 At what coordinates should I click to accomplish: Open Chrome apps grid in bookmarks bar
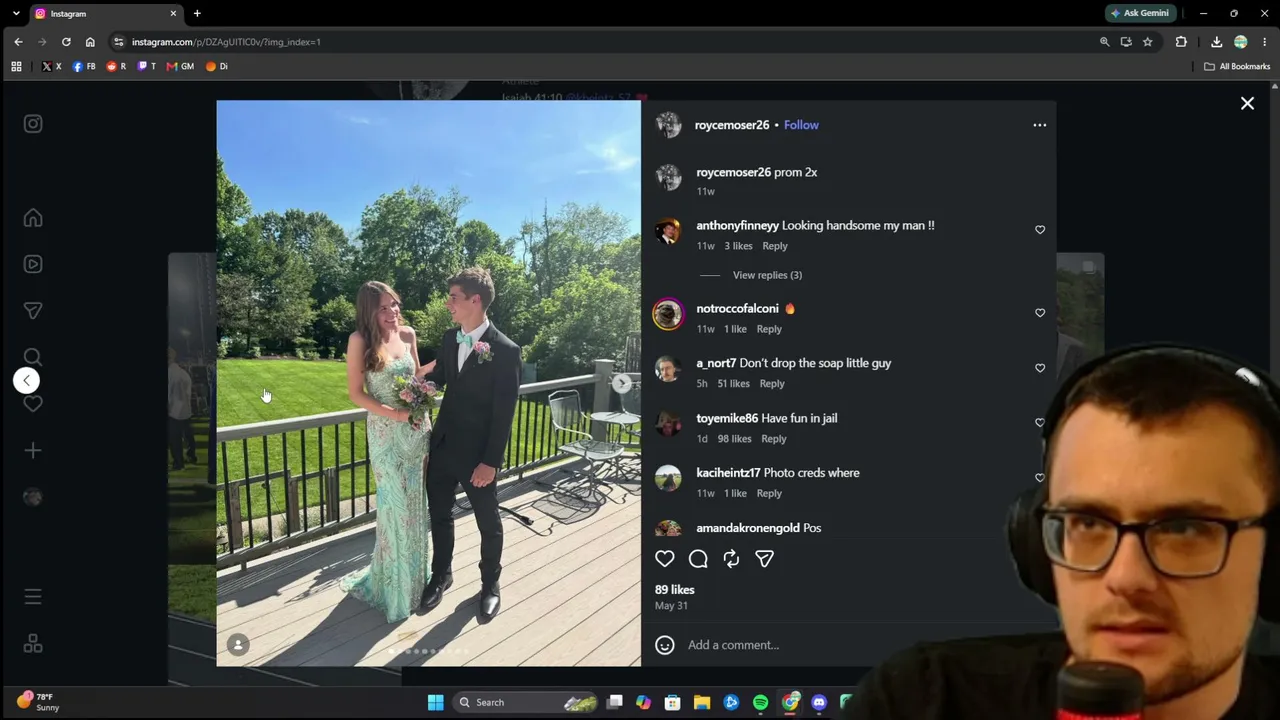pyautogui.click(x=16, y=66)
